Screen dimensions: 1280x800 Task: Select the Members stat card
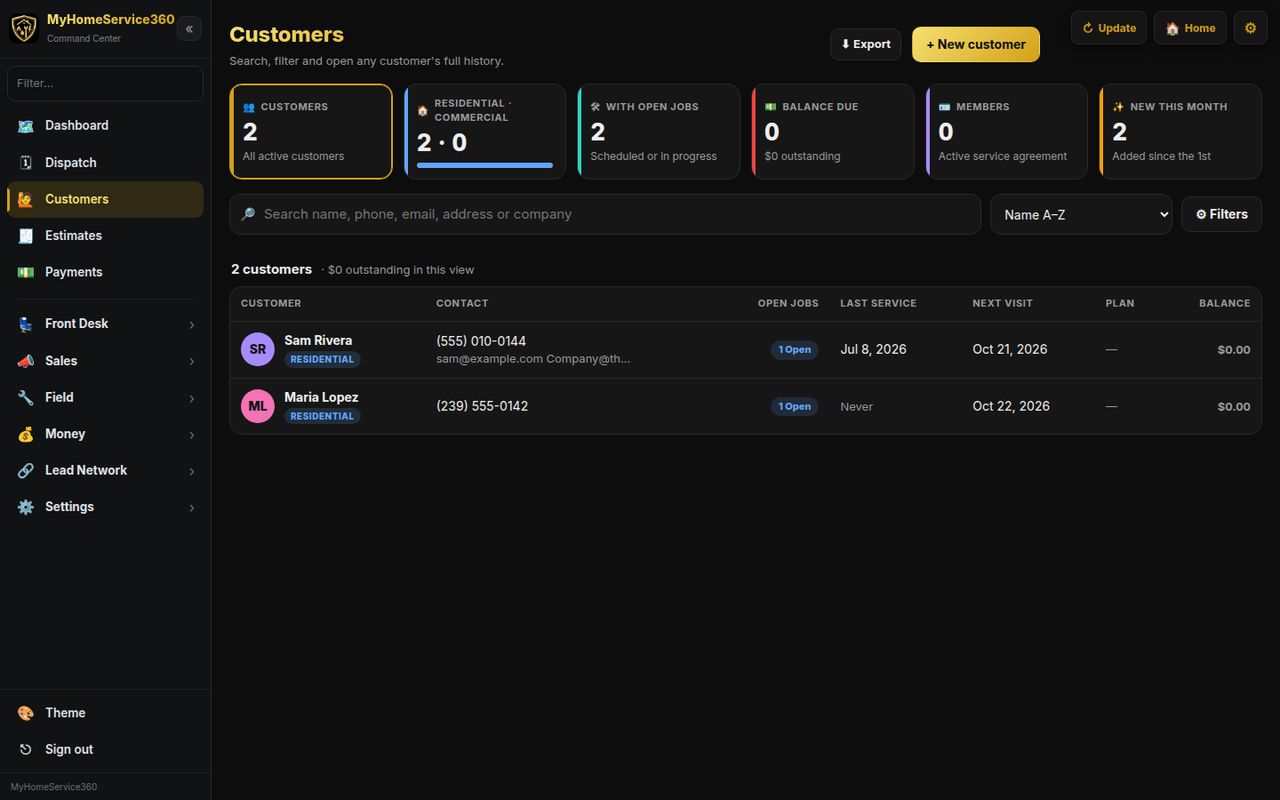pos(1007,132)
